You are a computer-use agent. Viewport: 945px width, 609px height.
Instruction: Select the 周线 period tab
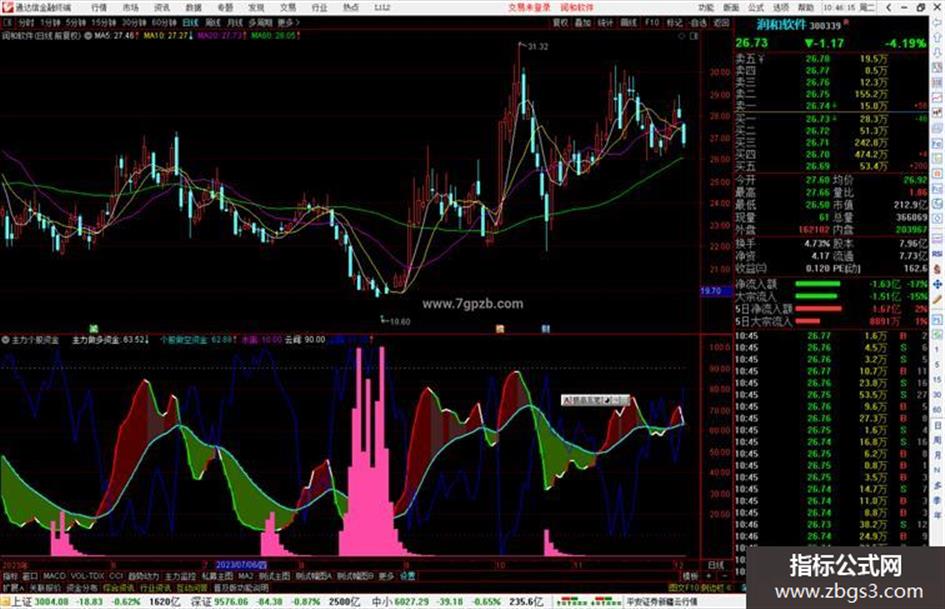pyautogui.click(x=213, y=22)
